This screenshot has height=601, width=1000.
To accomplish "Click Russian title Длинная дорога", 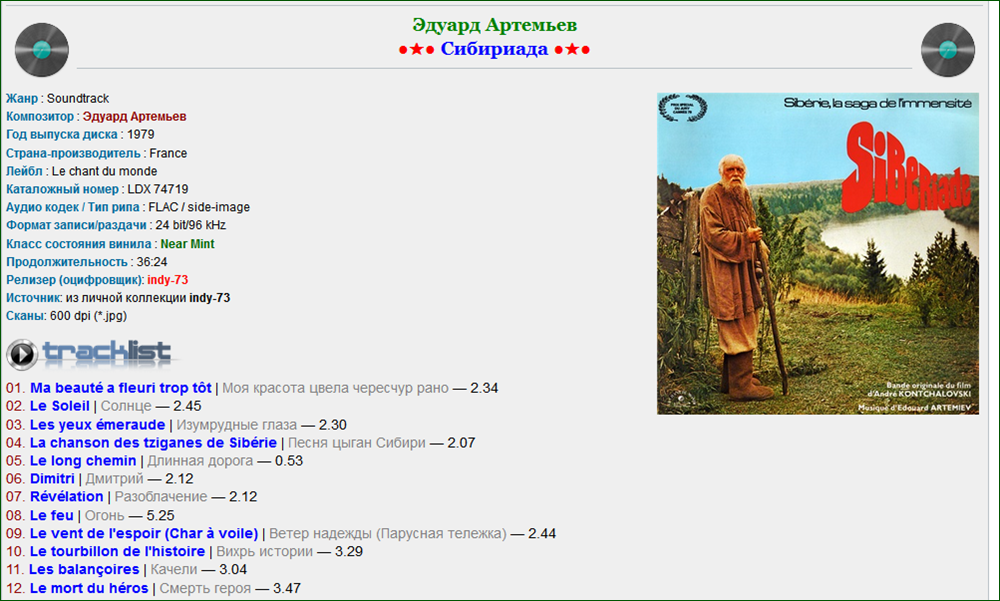I will (x=200, y=461).
